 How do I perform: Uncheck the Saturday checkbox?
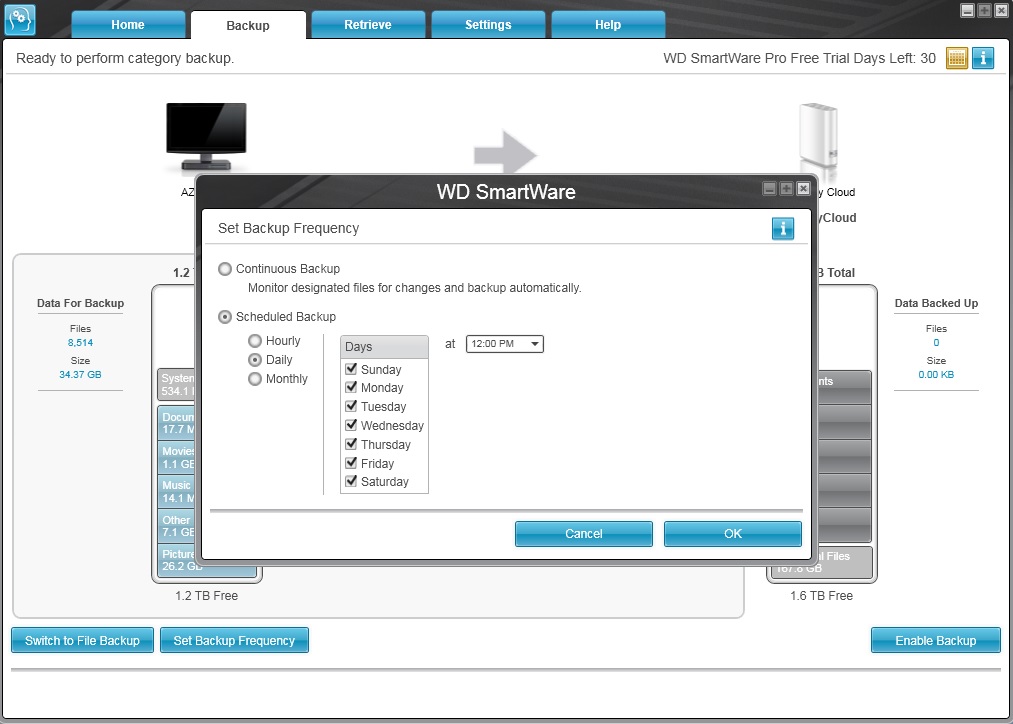pyautogui.click(x=351, y=481)
